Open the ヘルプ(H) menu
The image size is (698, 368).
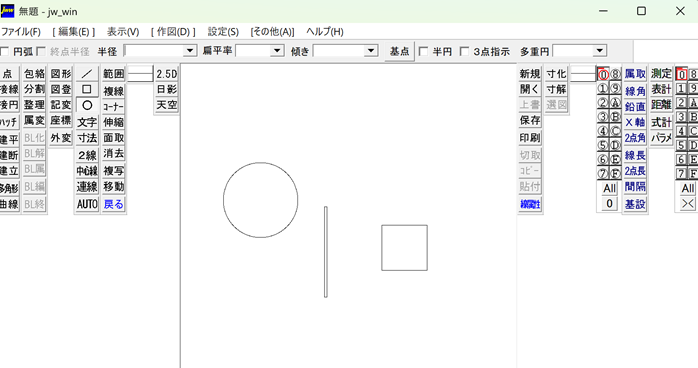[x=325, y=32]
